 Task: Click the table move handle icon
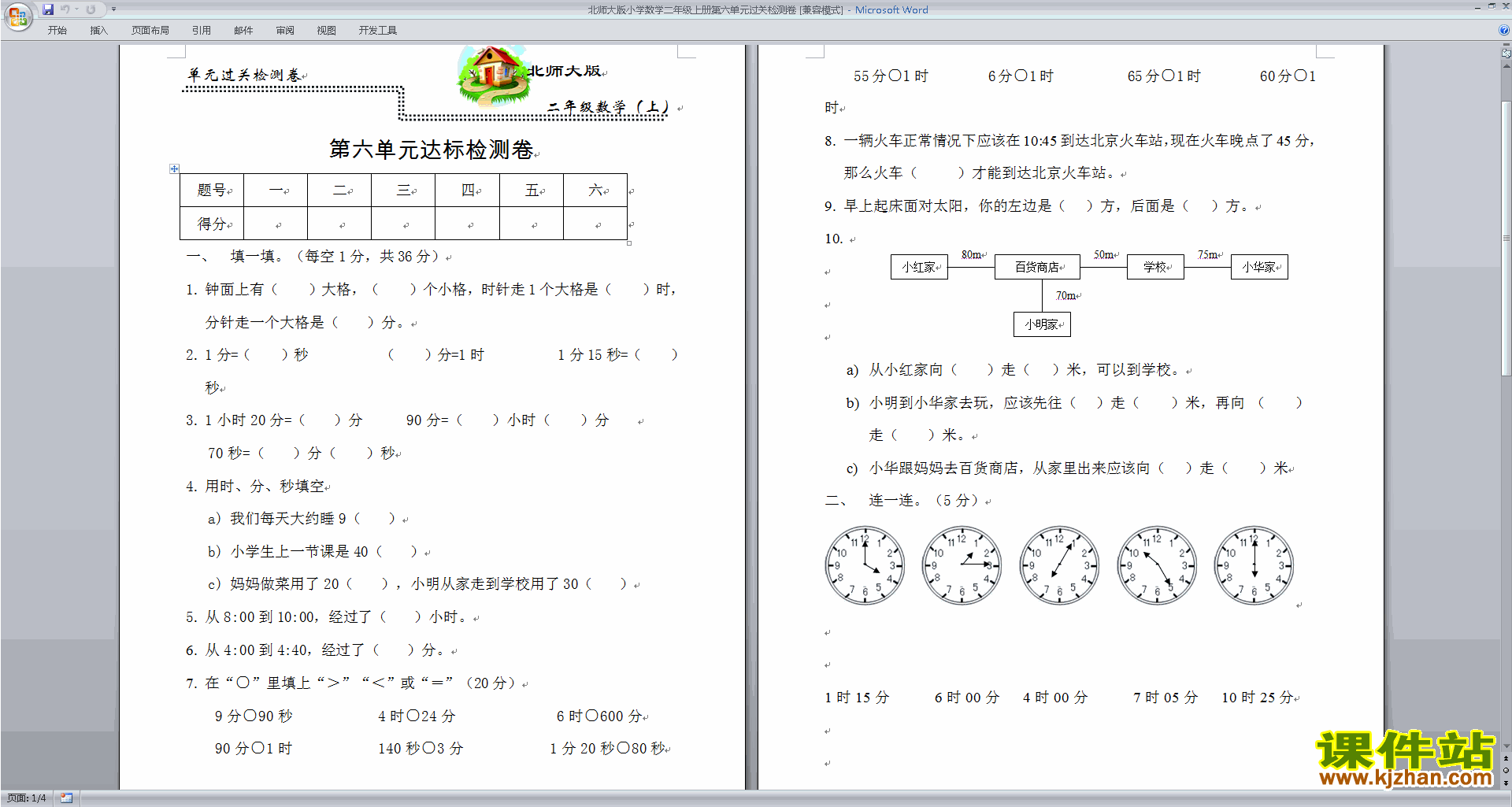point(174,168)
